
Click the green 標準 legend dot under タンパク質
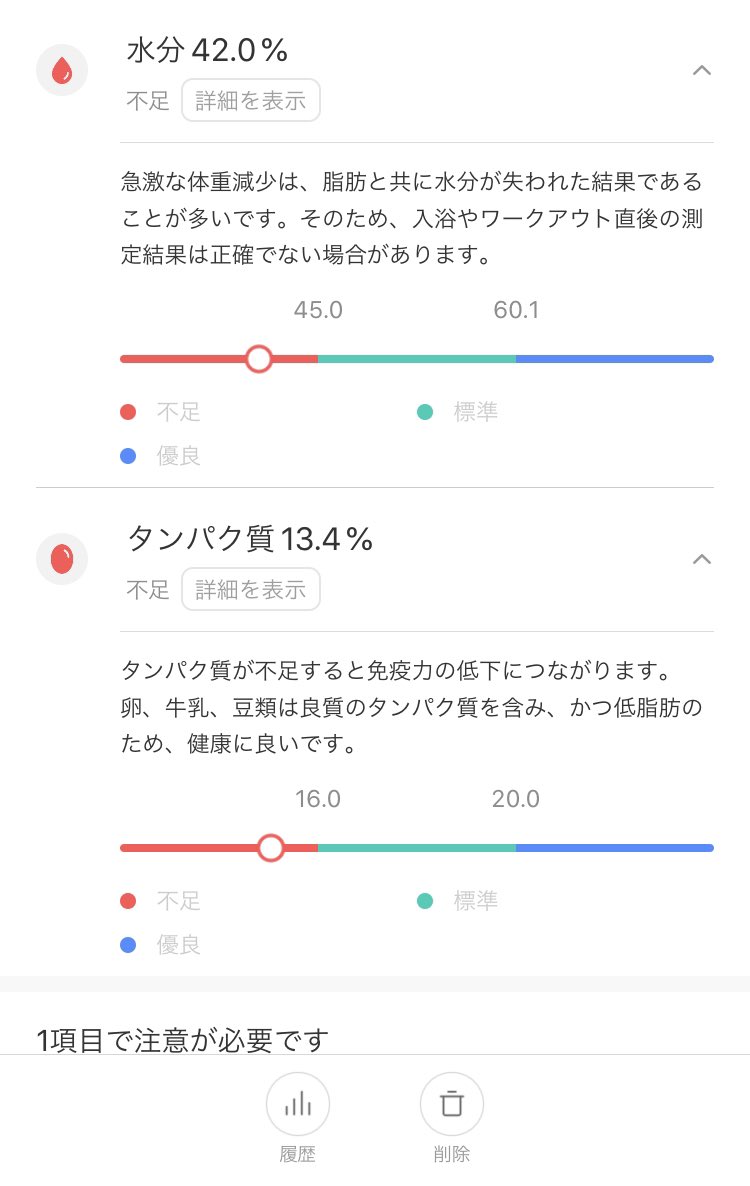pos(425,901)
